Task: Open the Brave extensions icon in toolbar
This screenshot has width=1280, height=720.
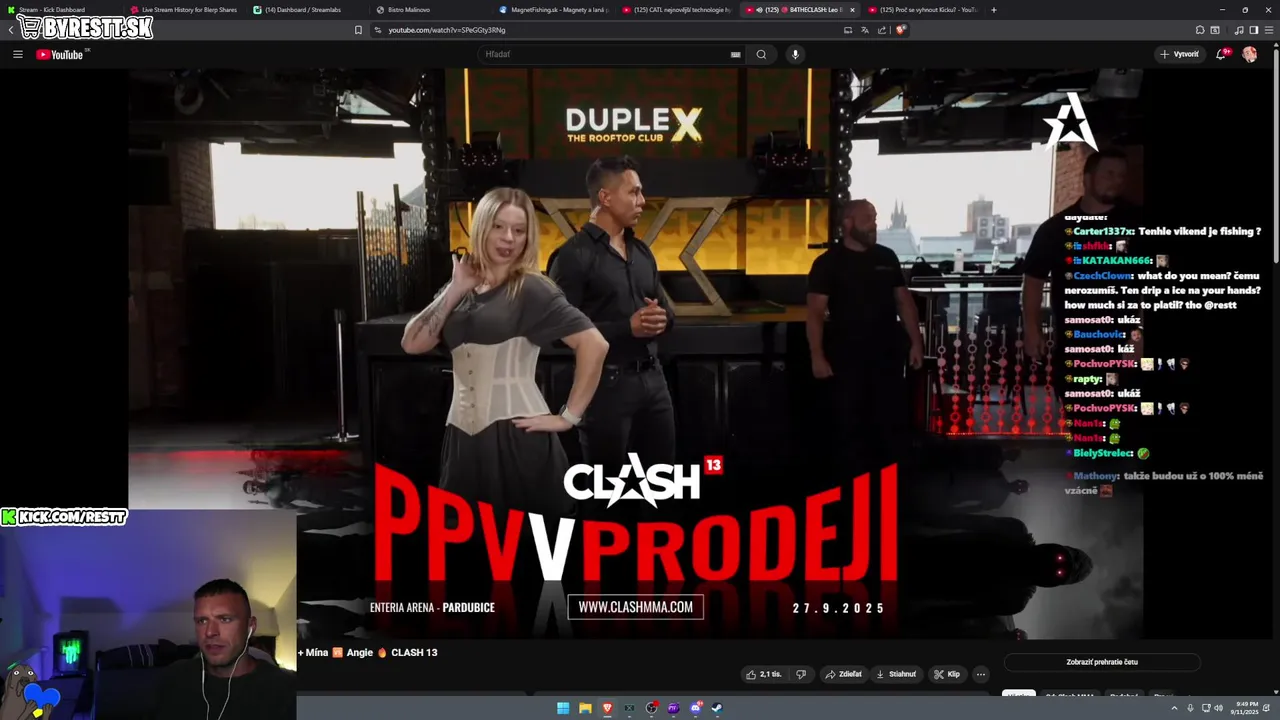Action: pos(1200,30)
